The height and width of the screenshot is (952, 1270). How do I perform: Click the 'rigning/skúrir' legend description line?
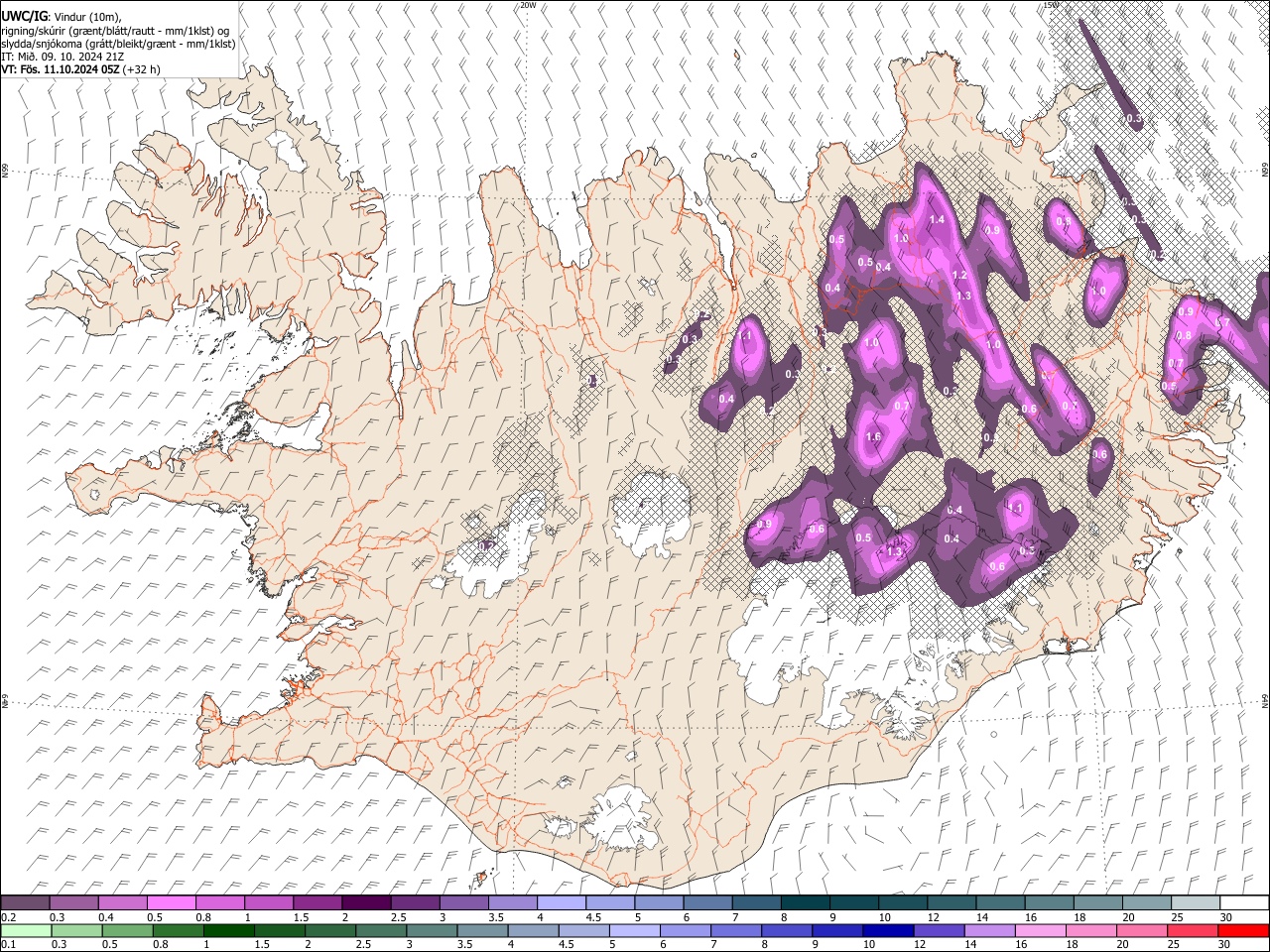116,31
